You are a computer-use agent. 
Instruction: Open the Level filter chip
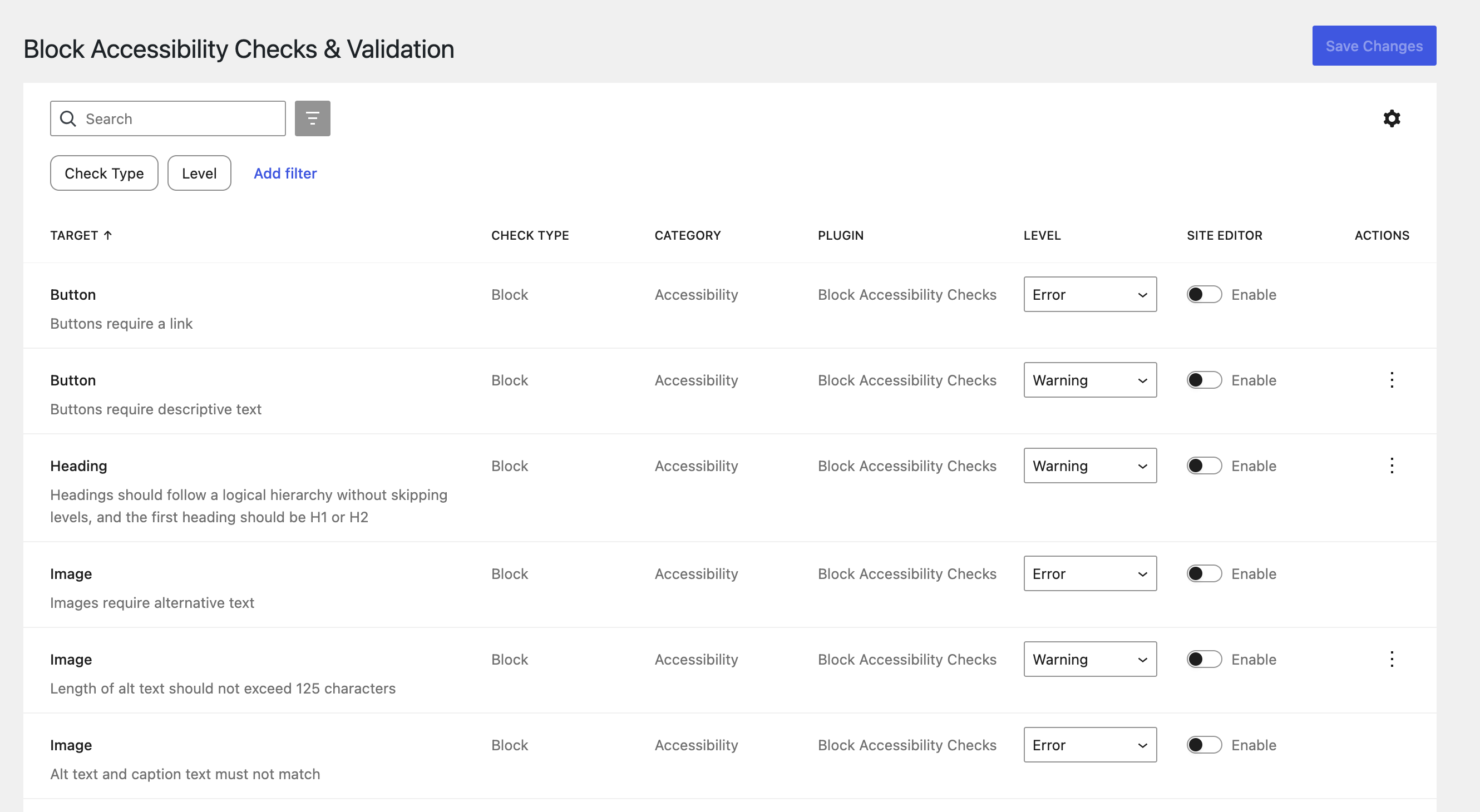(199, 173)
